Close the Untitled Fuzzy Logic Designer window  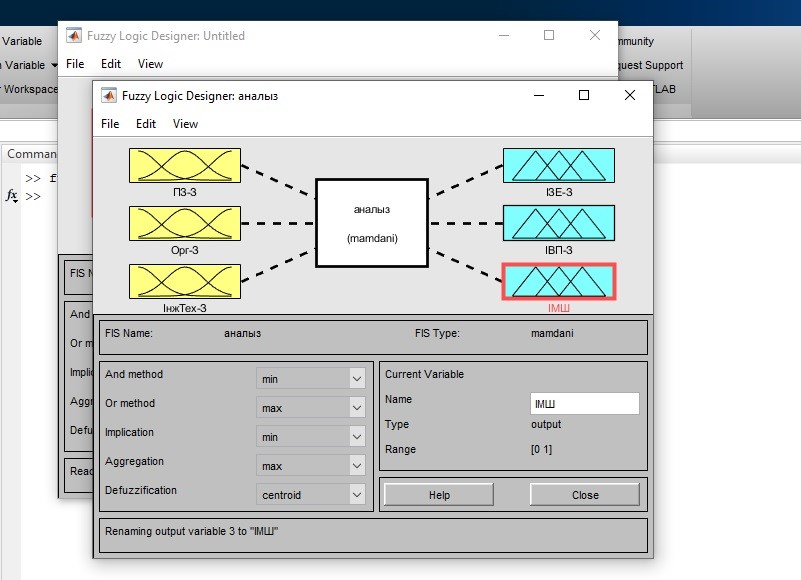(x=595, y=35)
